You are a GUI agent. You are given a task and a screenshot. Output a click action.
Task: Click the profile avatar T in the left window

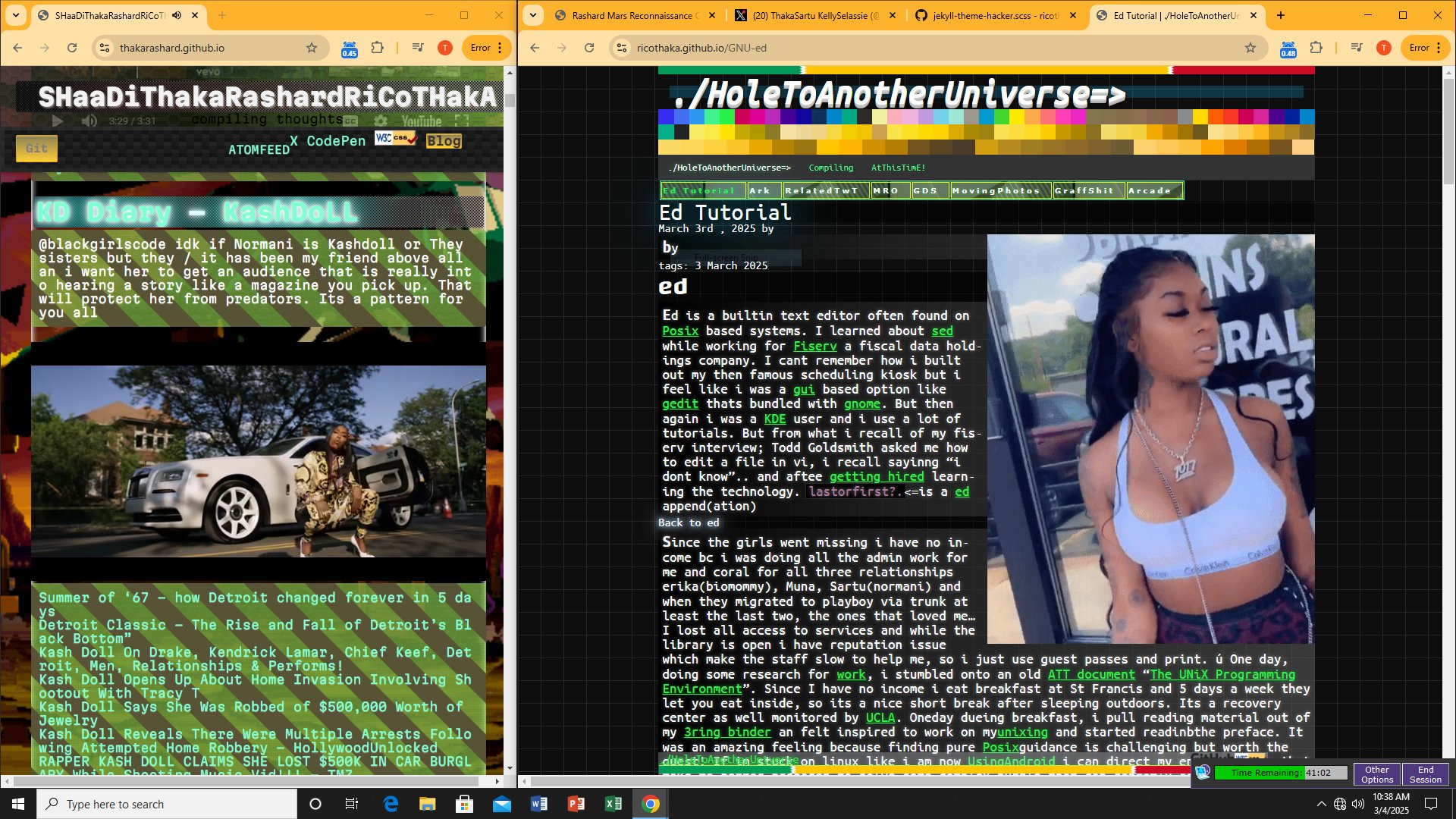(x=445, y=48)
